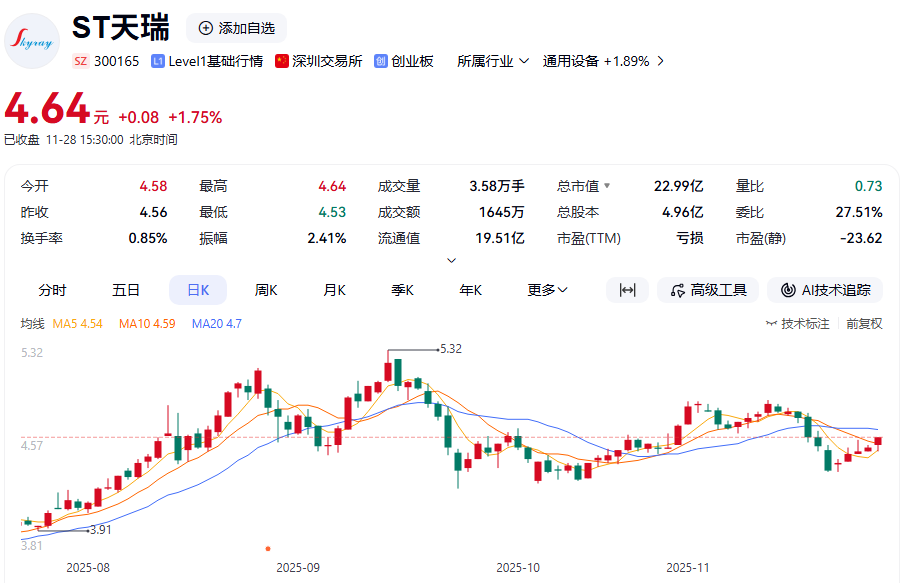Open AI技术追踪 tracking tool
This screenshot has width=912, height=583.
coord(825,290)
